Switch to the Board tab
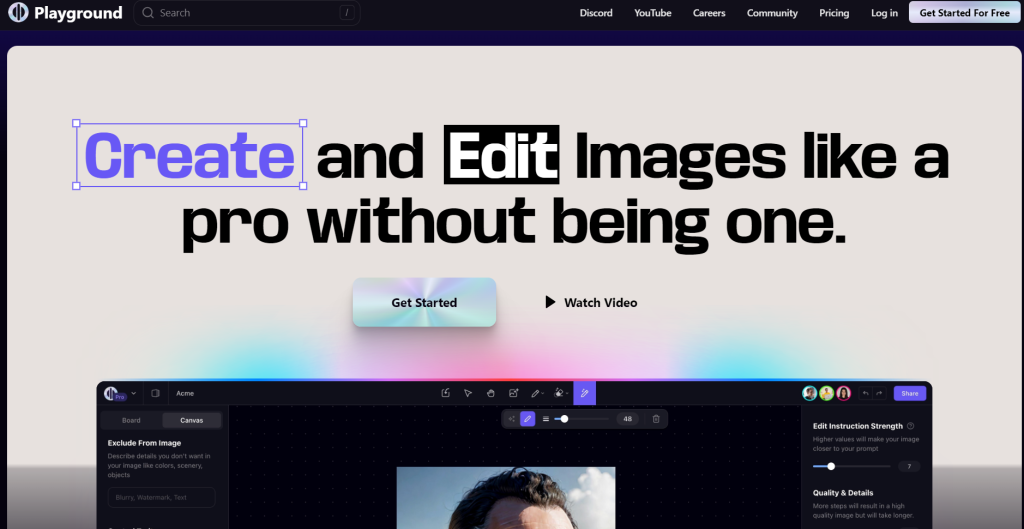 point(131,420)
